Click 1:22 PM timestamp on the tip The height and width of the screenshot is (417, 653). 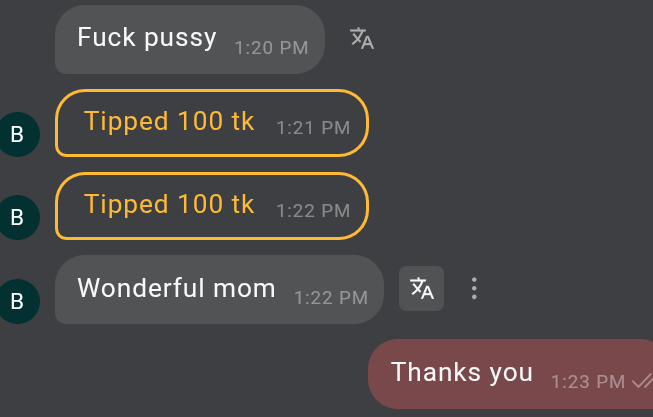(x=313, y=211)
